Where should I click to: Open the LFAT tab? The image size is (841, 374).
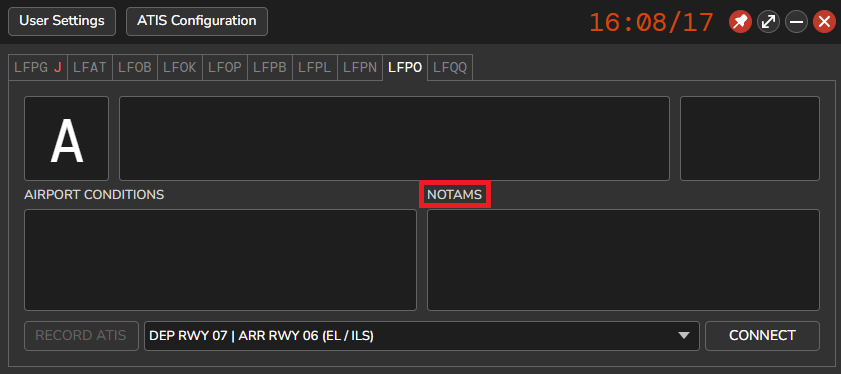click(90, 68)
